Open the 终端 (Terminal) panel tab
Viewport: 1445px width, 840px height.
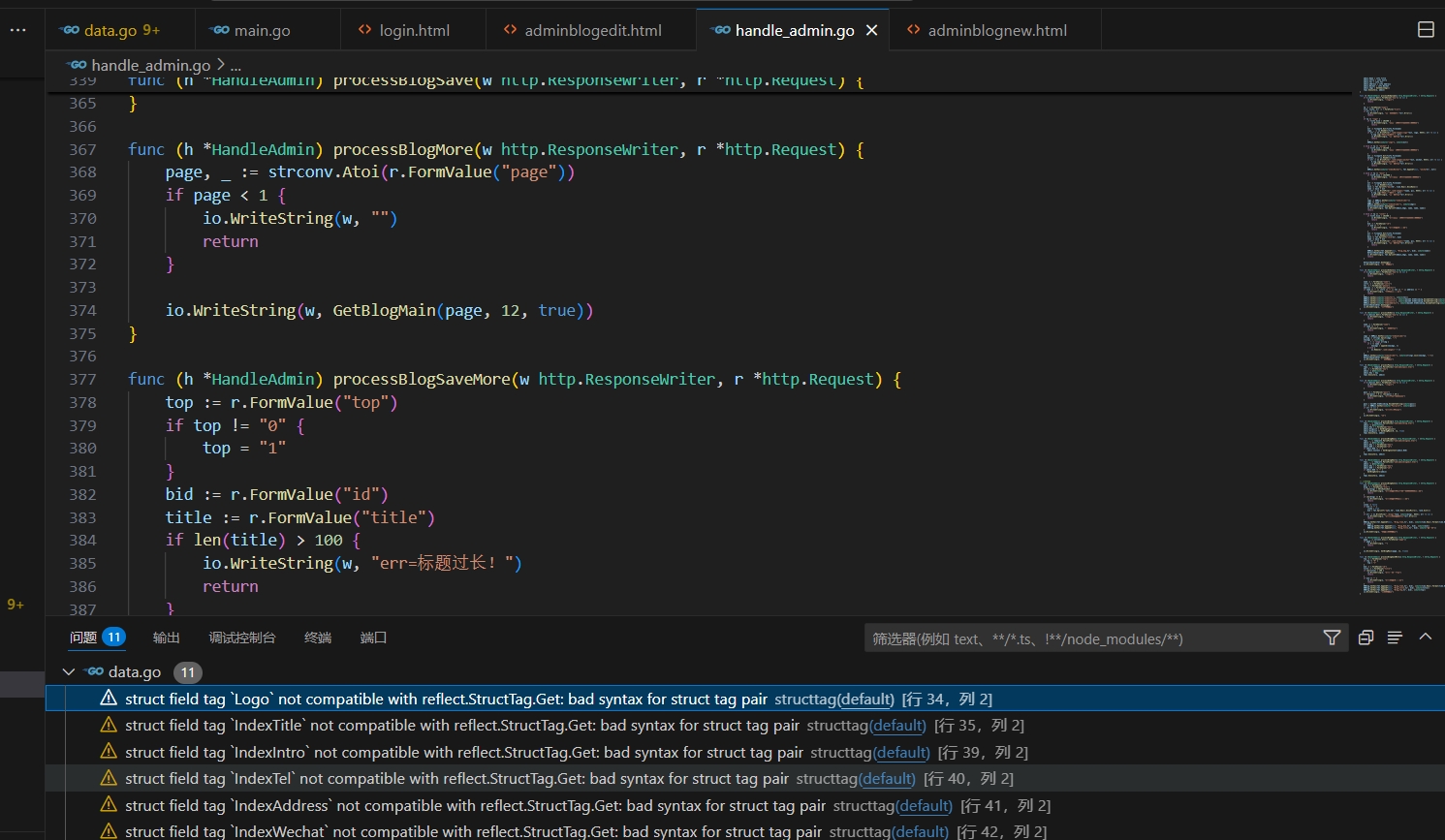click(318, 638)
